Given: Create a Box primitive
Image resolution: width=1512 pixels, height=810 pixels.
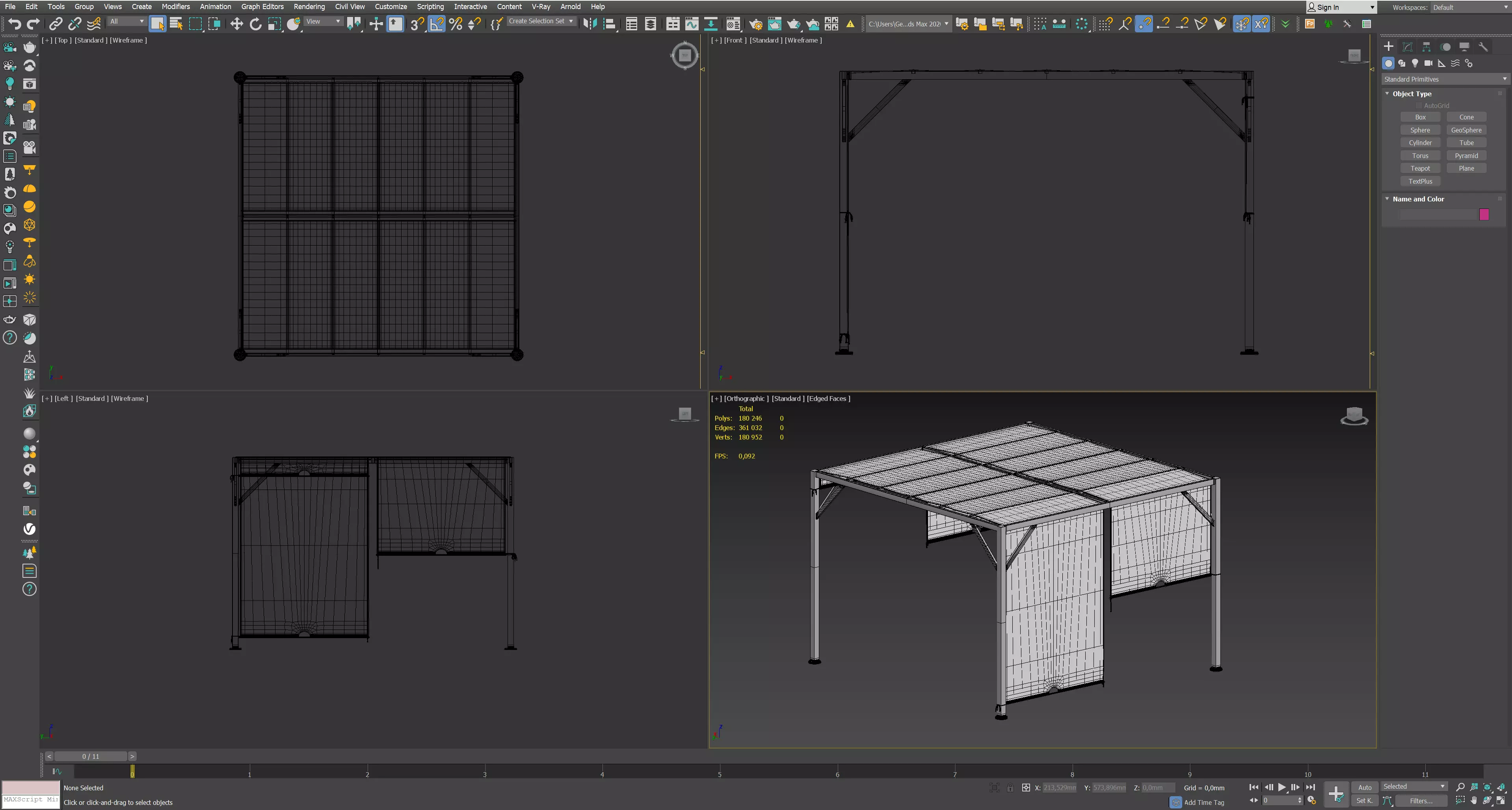Looking at the screenshot, I should [1420, 117].
